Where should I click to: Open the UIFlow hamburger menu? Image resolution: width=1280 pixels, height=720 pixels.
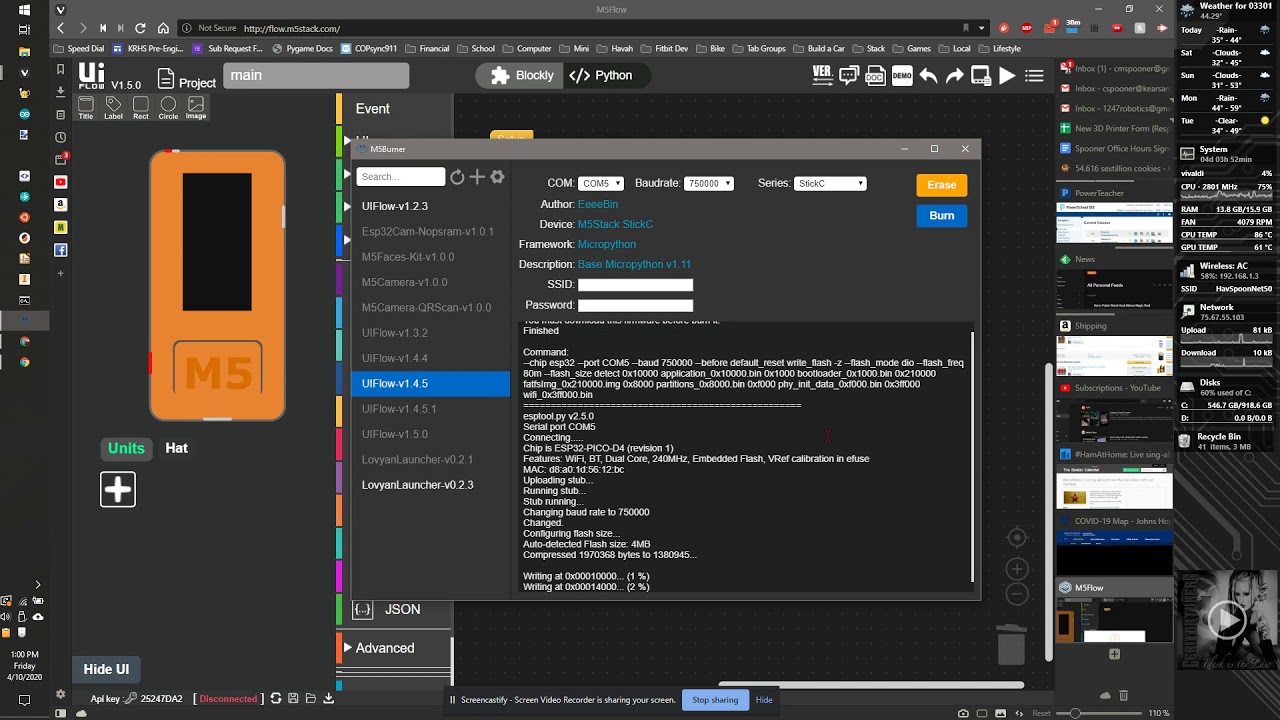[1034, 75]
